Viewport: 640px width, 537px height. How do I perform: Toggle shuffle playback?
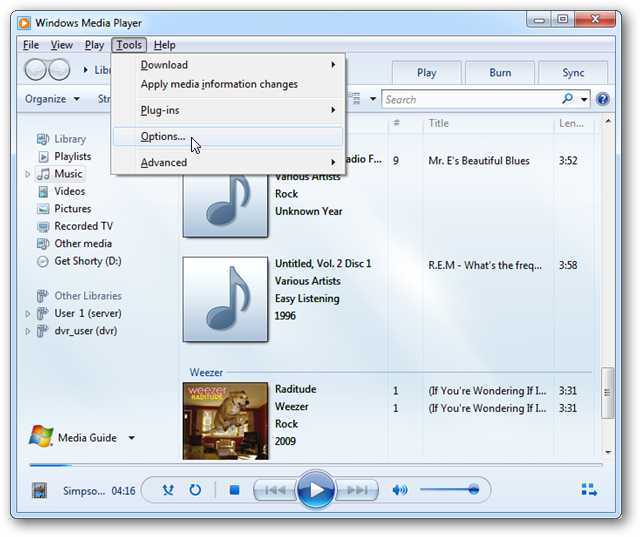point(168,490)
